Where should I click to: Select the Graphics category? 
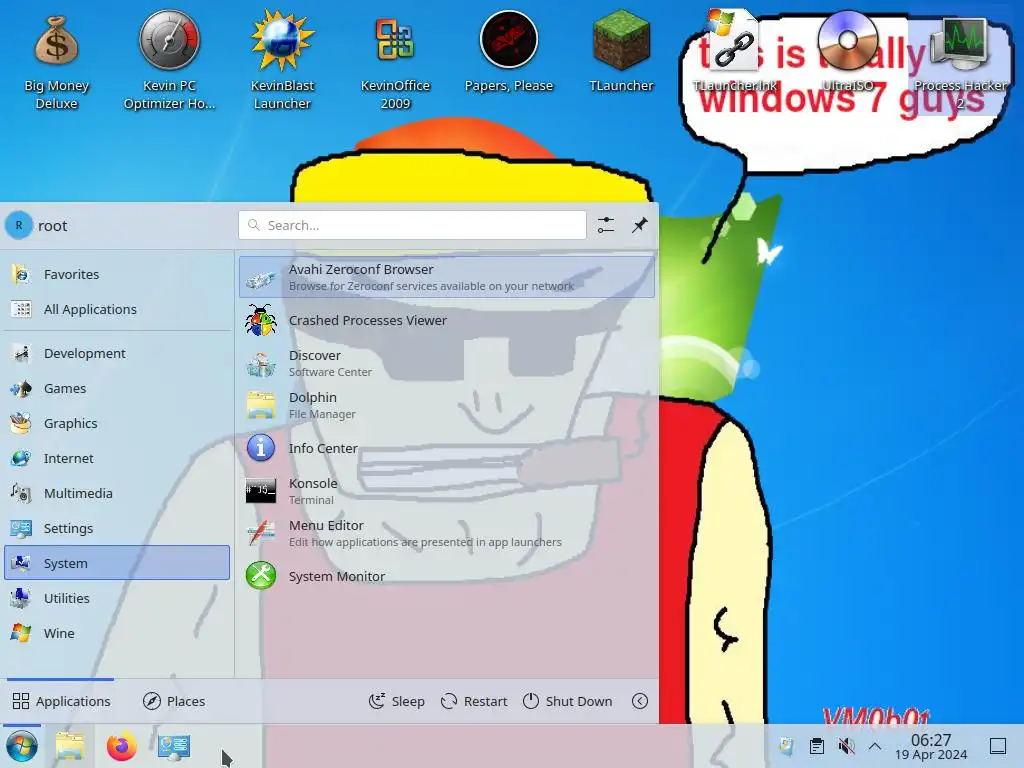pyautogui.click(x=118, y=423)
